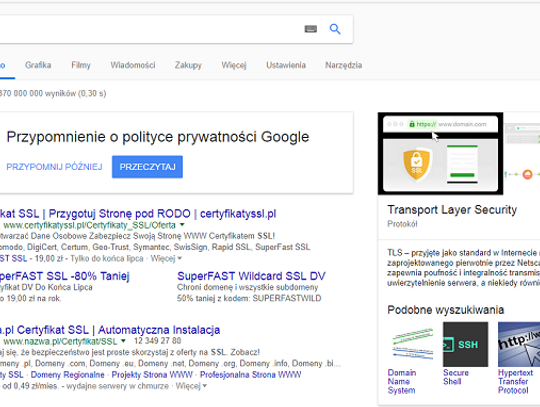This screenshot has width=540, height=407.
Task: Open the Grafika search tab
Action: coord(38,65)
